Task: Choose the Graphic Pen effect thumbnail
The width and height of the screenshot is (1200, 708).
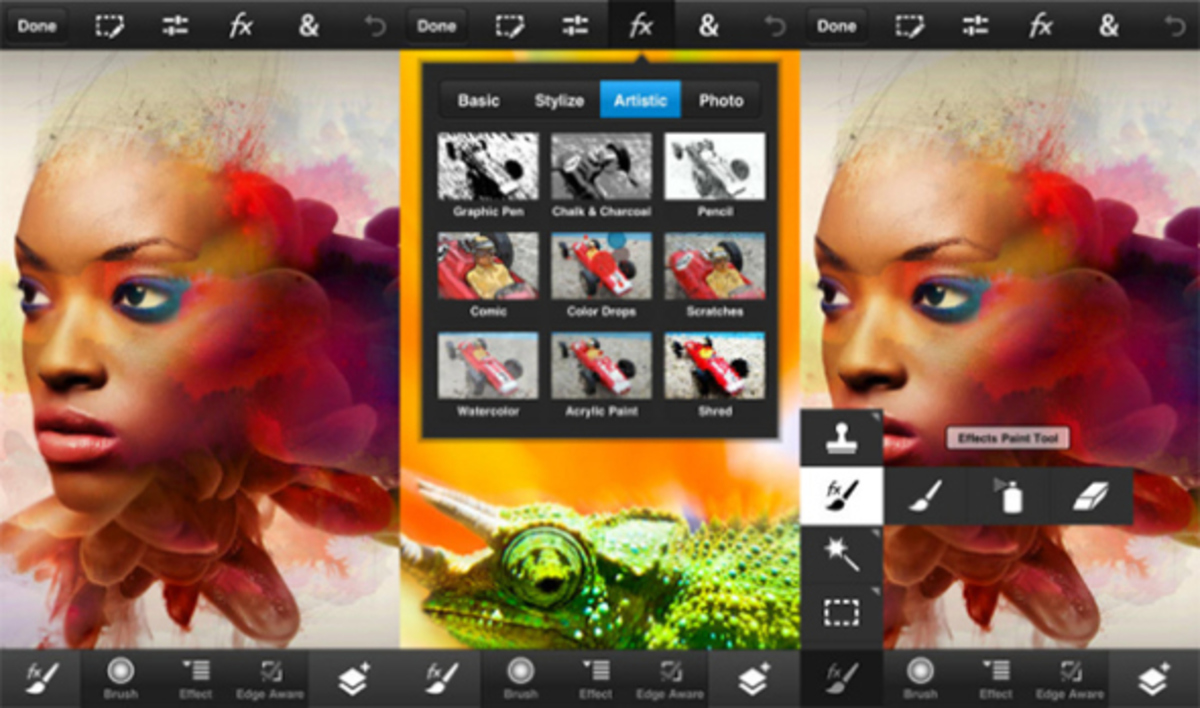Action: pyautogui.click(x=488, y=166)
